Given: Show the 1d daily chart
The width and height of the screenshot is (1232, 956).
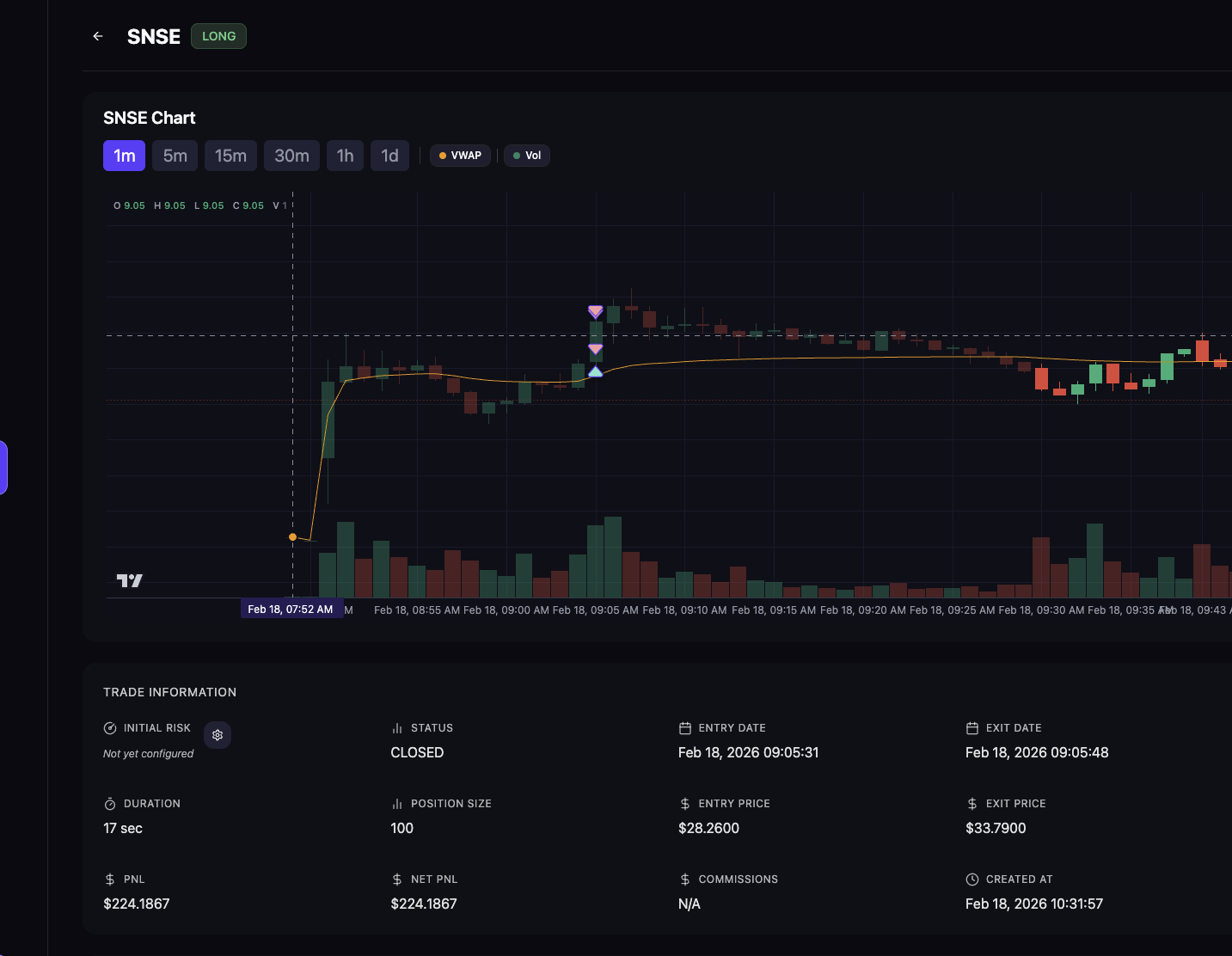Looking at the screenshot, I should click(389, 156).
